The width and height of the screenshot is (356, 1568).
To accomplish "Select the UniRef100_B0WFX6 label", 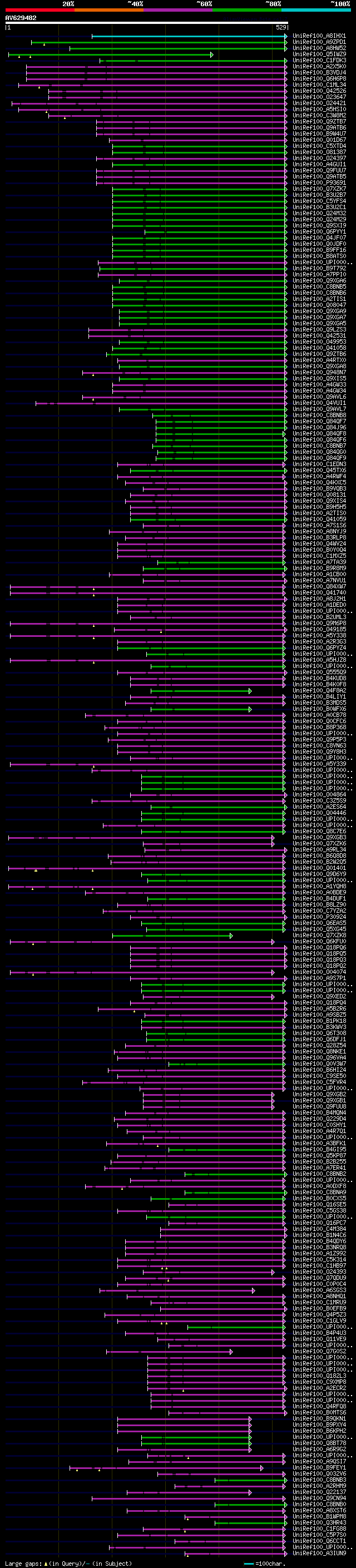I will pyautogui.click(x=319, y=709).
